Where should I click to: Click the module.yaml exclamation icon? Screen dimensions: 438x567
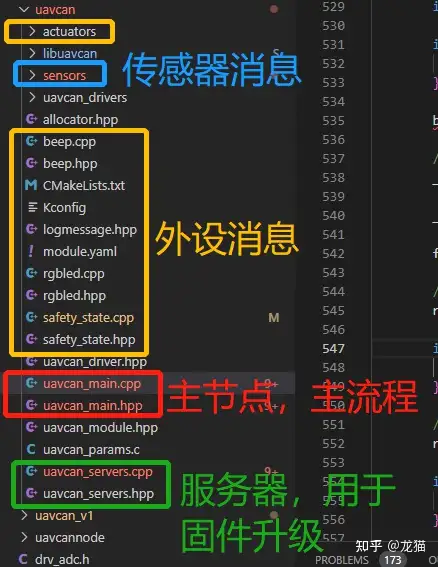click(x=31, y=251)
